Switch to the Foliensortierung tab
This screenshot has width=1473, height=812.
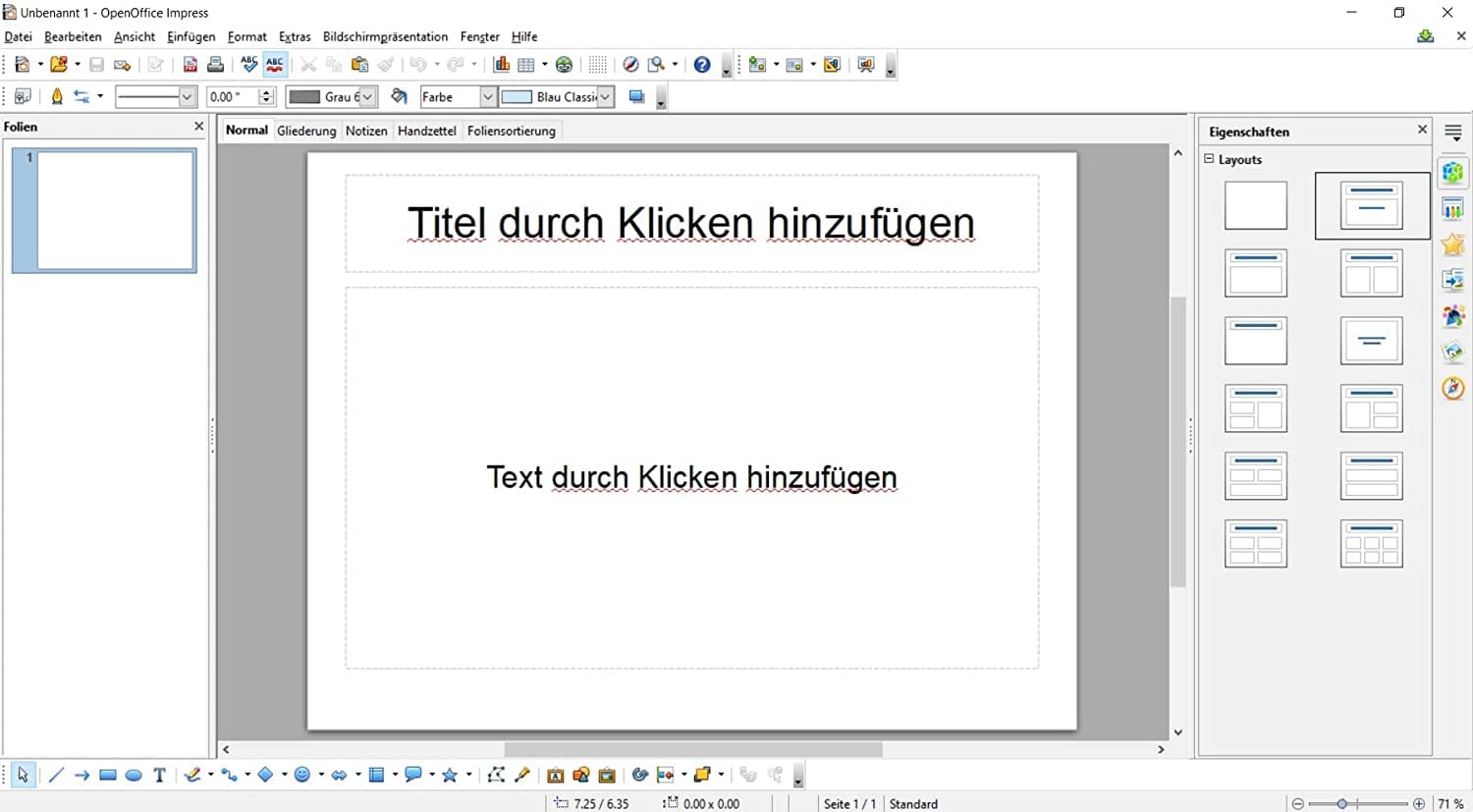pos(512,131)
